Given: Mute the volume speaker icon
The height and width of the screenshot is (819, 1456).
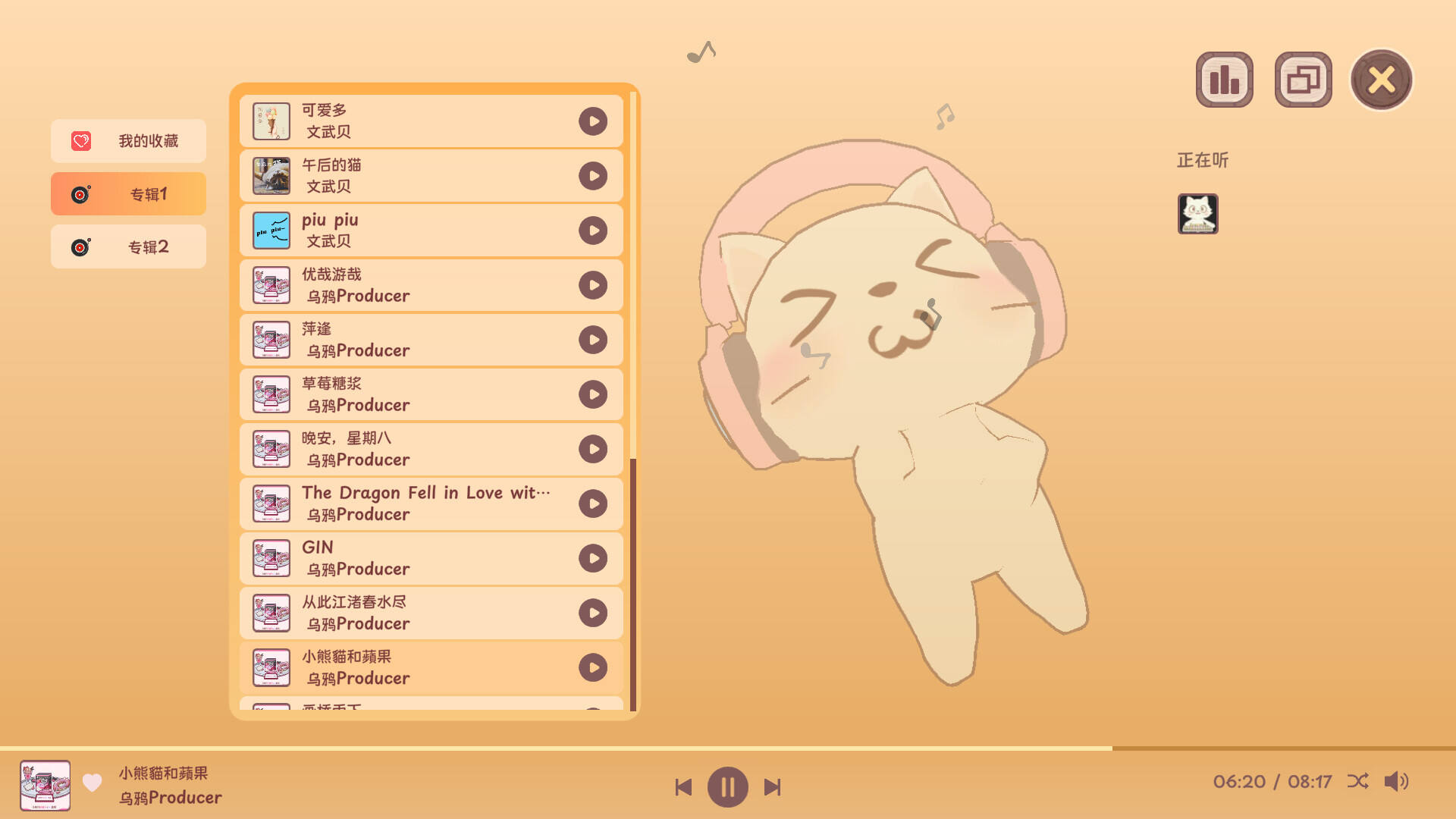Looking at the screenshot, I should (1395, 781).
